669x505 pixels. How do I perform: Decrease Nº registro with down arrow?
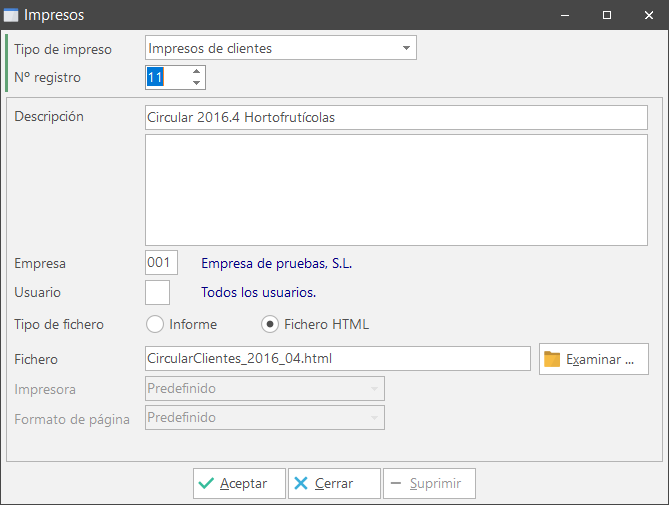pos(196,83)
